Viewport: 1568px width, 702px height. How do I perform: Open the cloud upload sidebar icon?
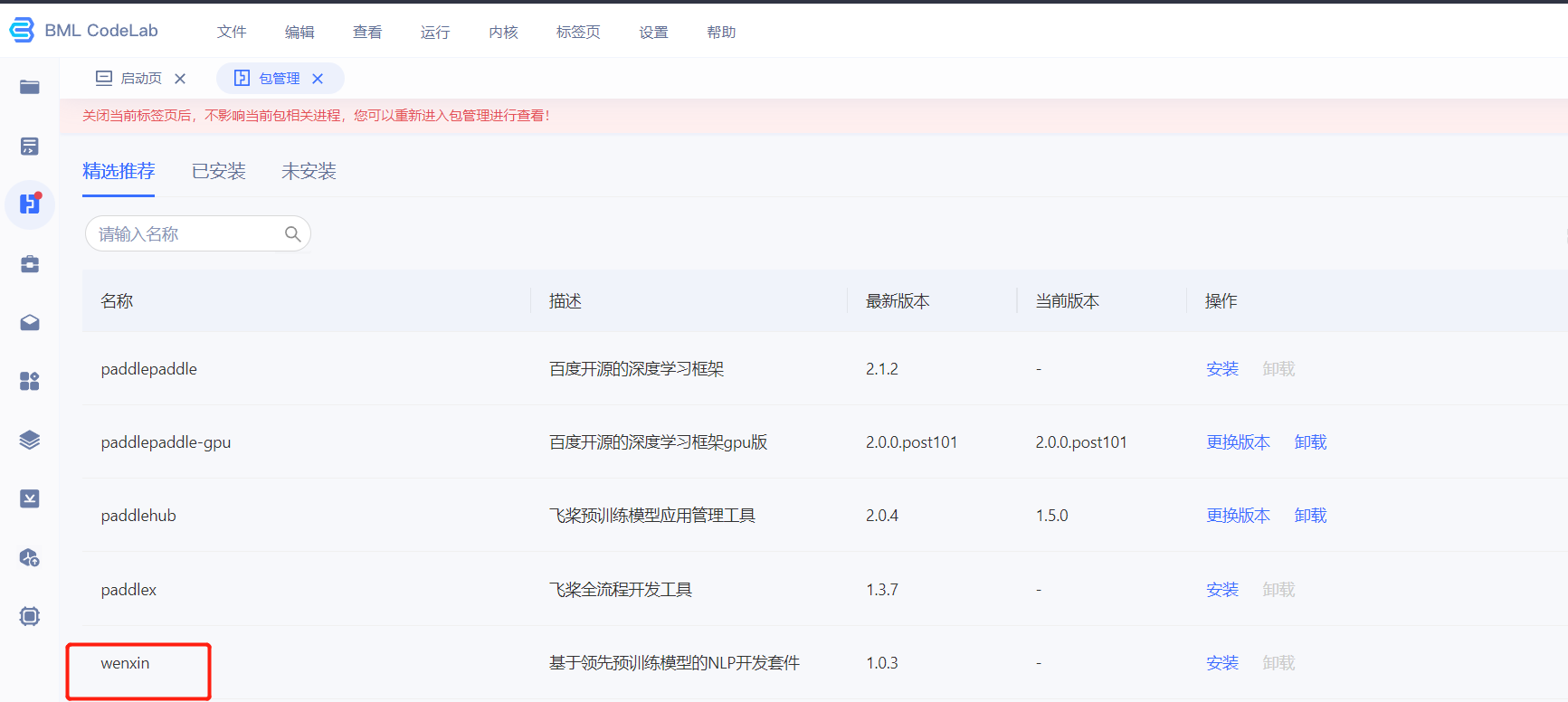click(x=30, y=557)
